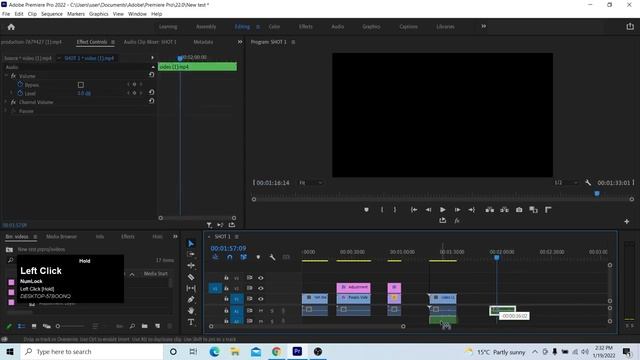Go to In point in Program monitor
640x360 pixels.
(414, 210)
